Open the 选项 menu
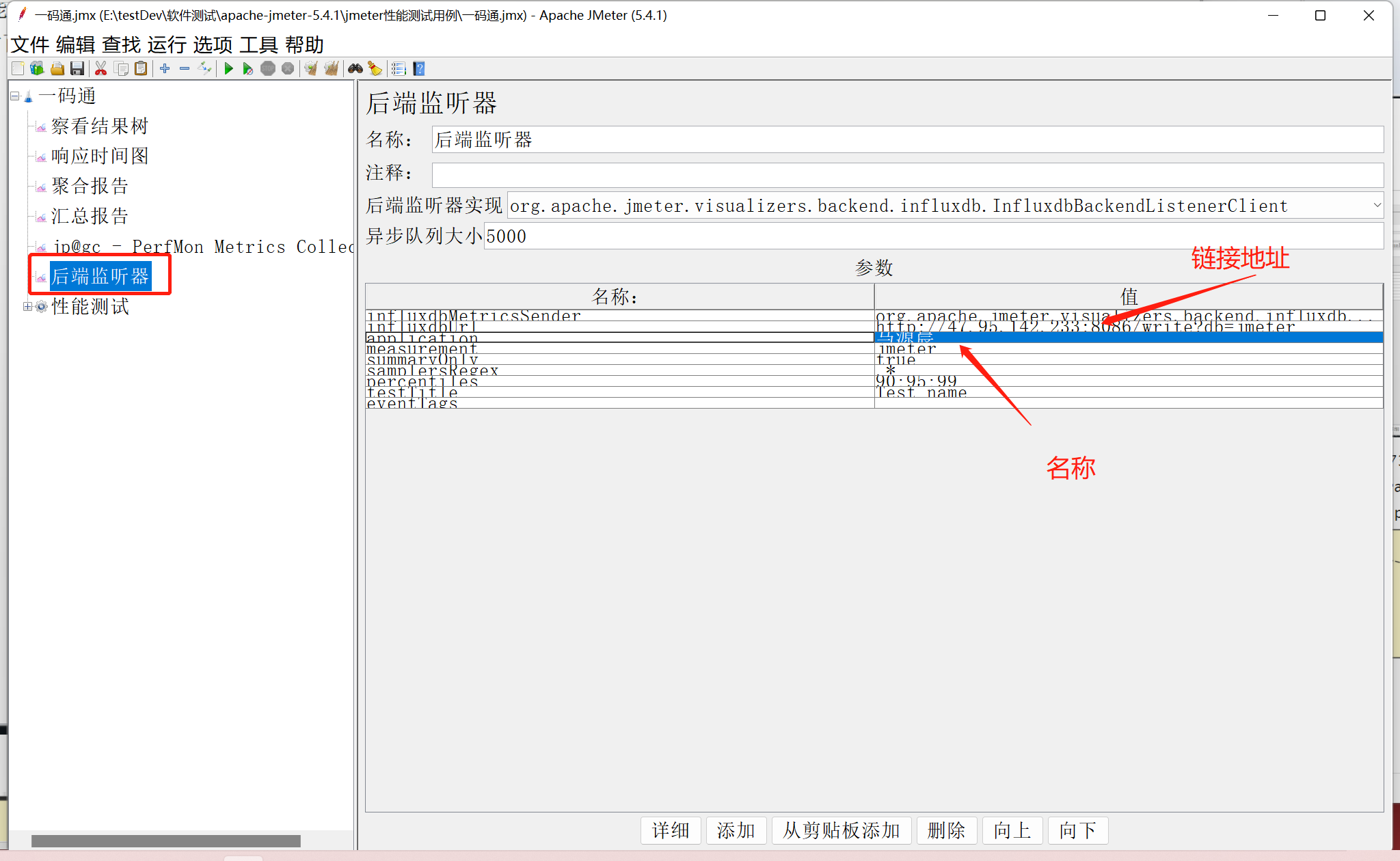Image resolution: width=1400 pixels, height=861 pixels. [213, 45]
